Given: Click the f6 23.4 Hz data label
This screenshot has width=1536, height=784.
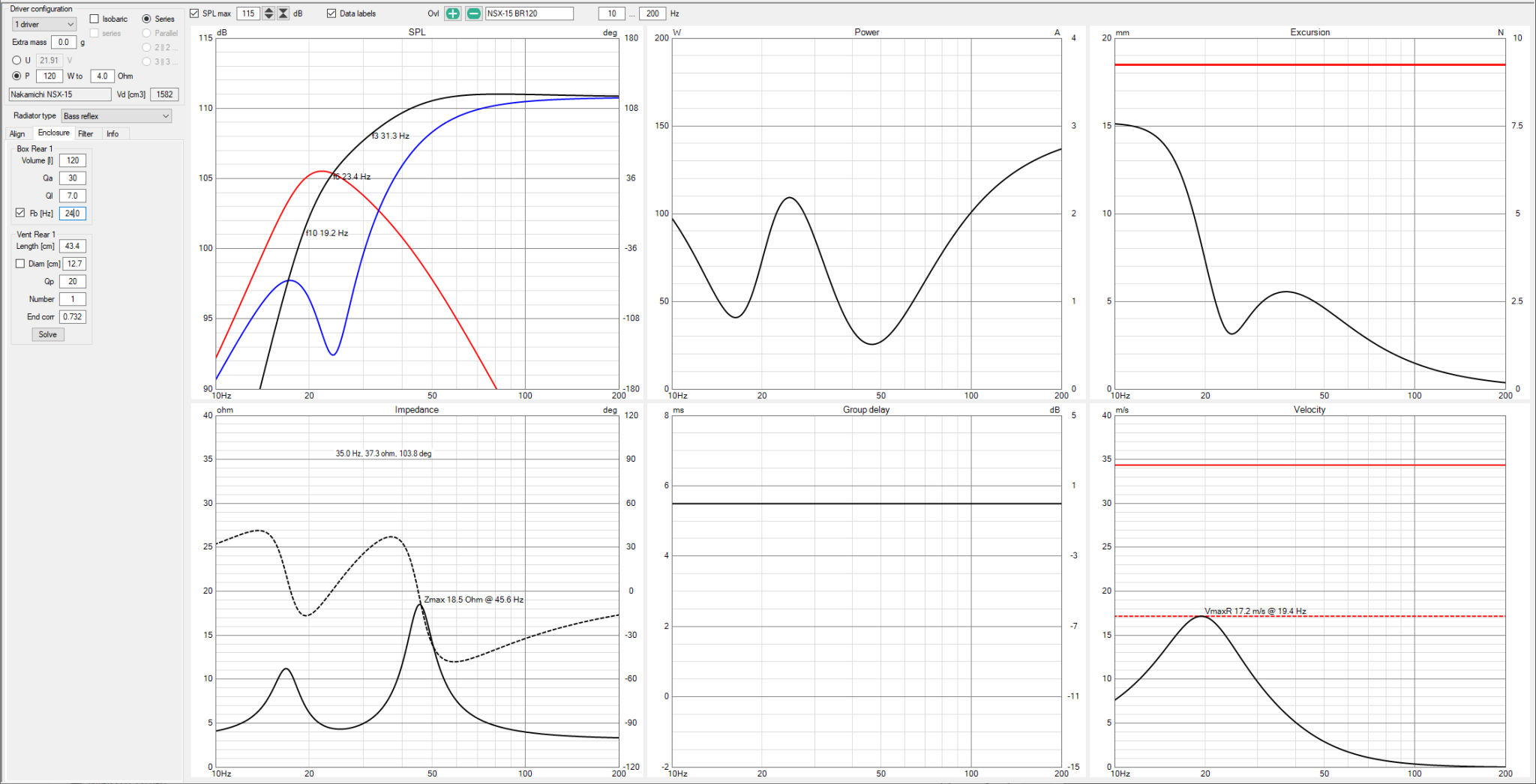Looking at the screenshot, I should tap(352, 177).
